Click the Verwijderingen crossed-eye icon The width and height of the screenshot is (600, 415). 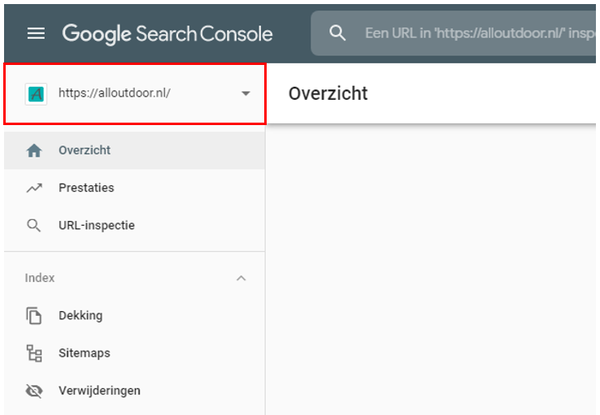(34, 391)
